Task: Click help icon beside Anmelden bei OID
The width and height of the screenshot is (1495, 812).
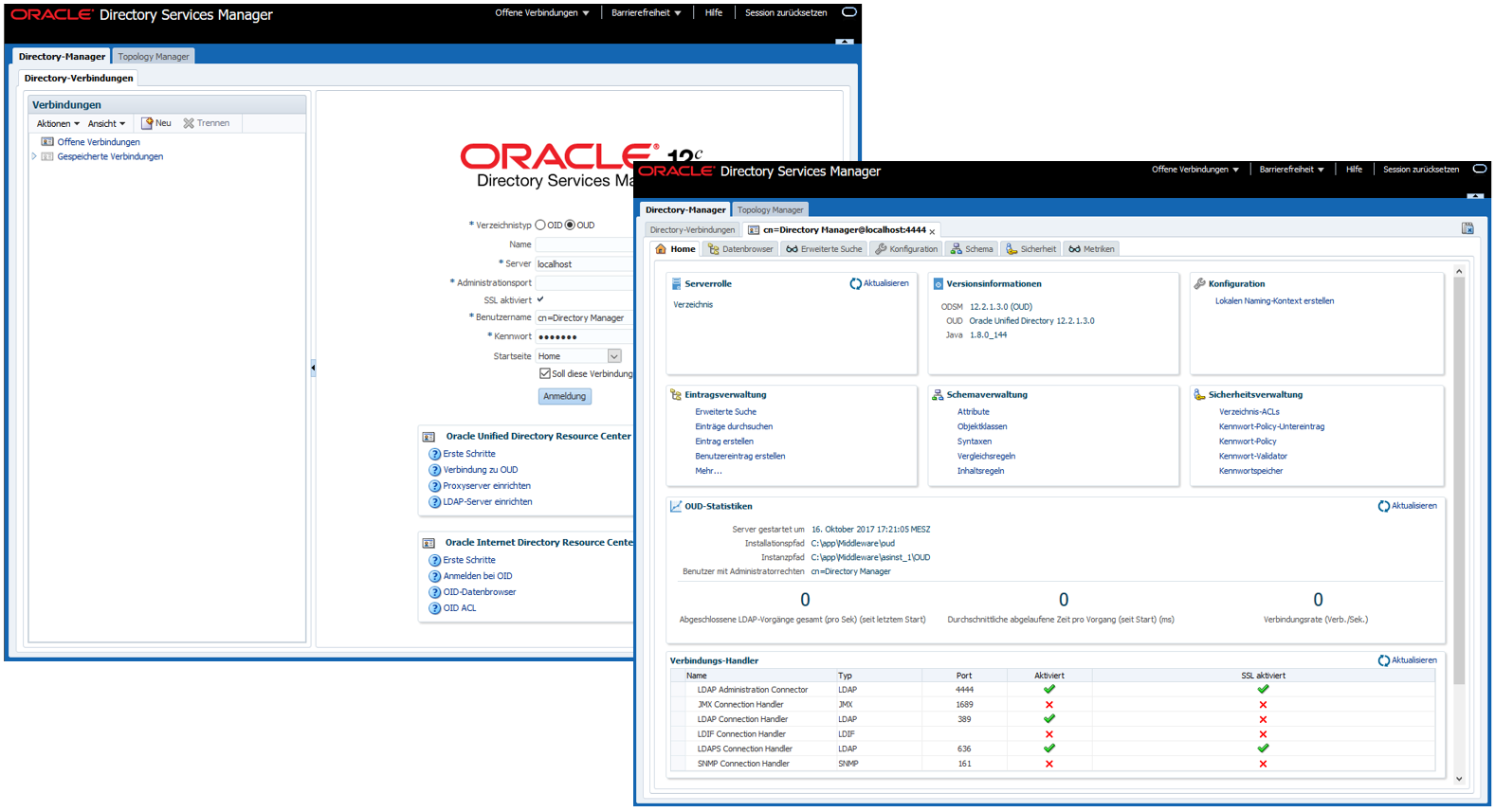Action: tap(435, 576)
